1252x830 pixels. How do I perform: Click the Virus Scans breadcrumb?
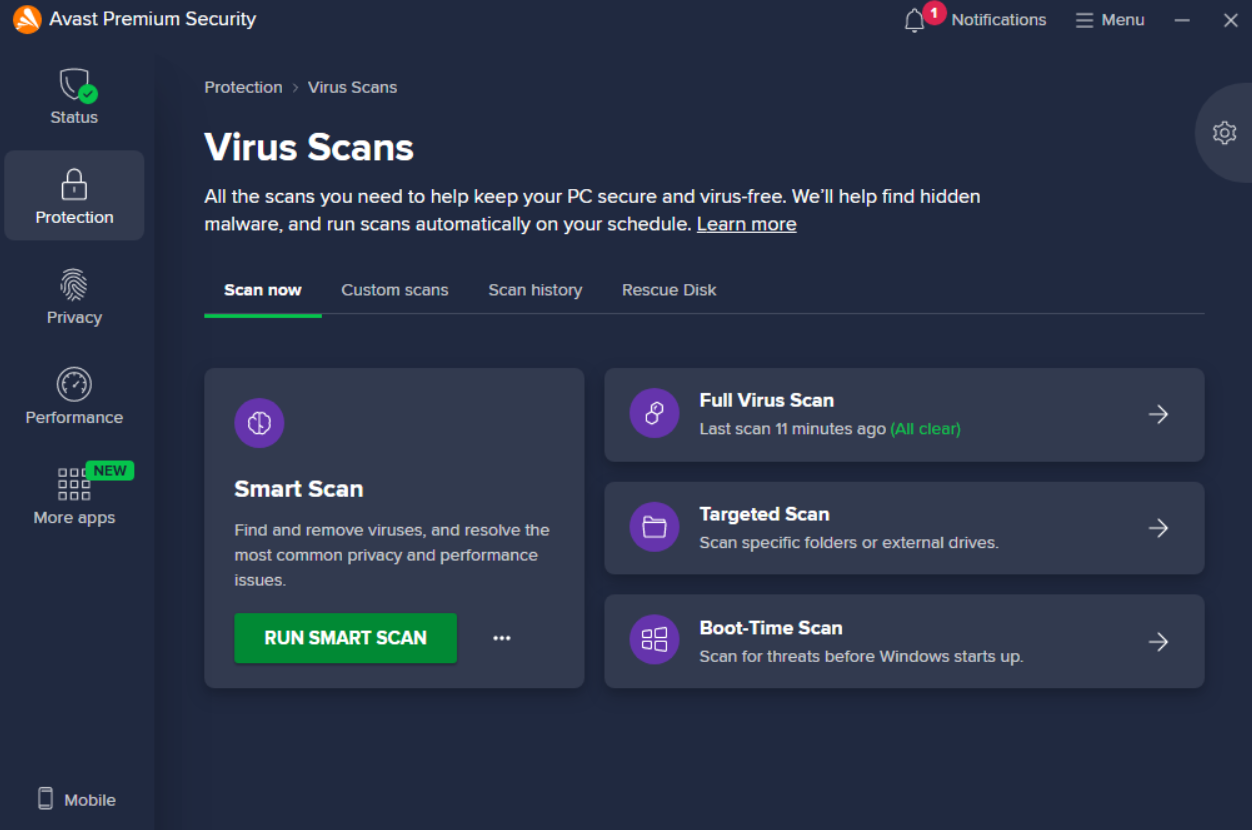coord(352,87)
